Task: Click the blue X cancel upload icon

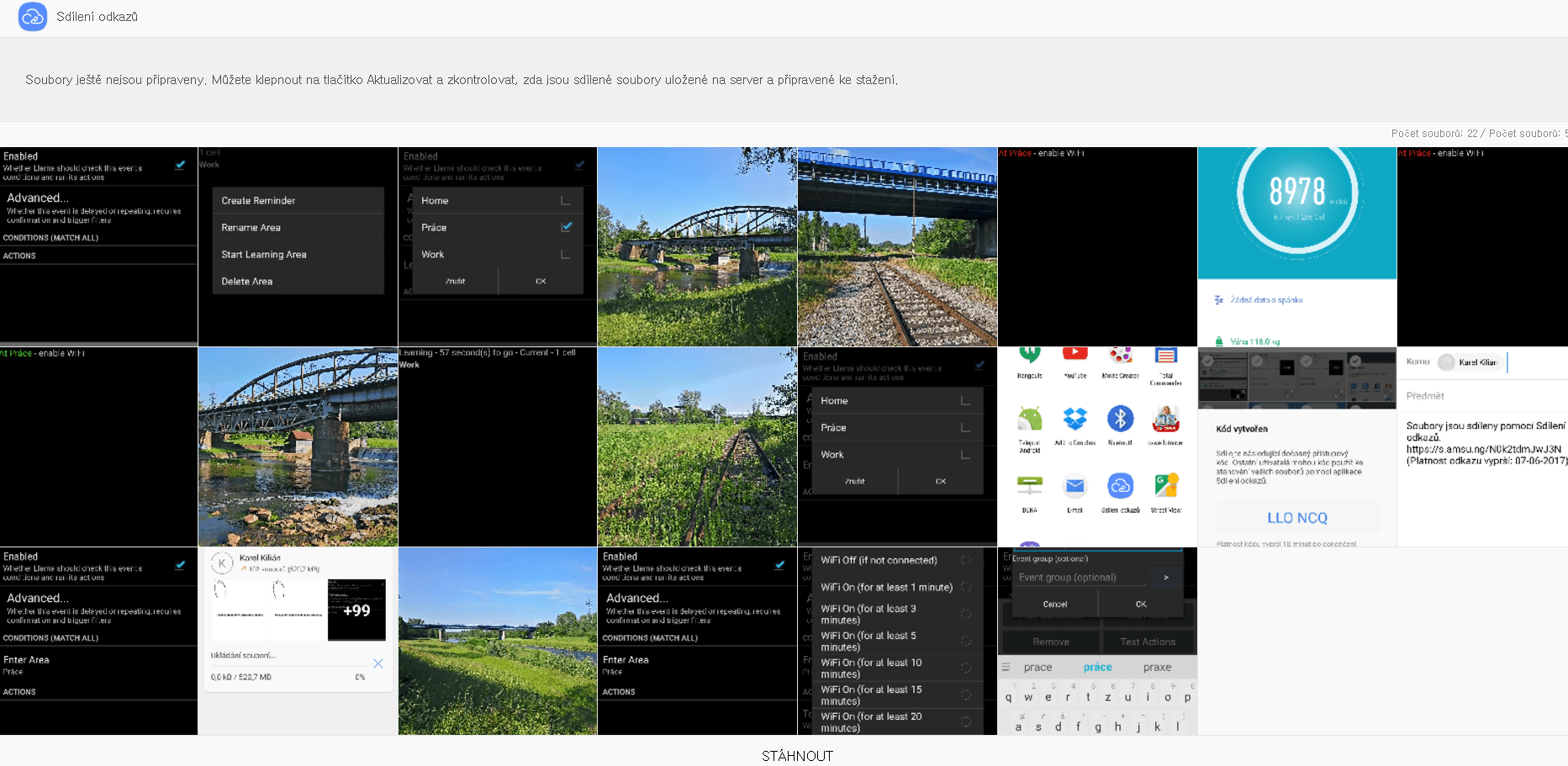Action: [x=378, y=663]
